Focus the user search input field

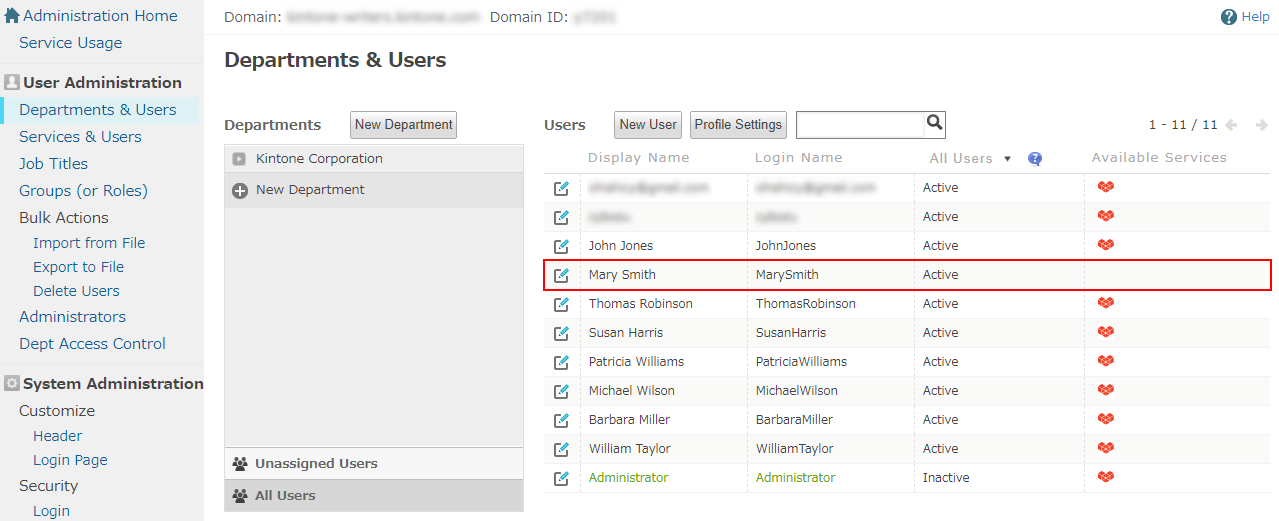pyautogui.click(x=860, y=124)
